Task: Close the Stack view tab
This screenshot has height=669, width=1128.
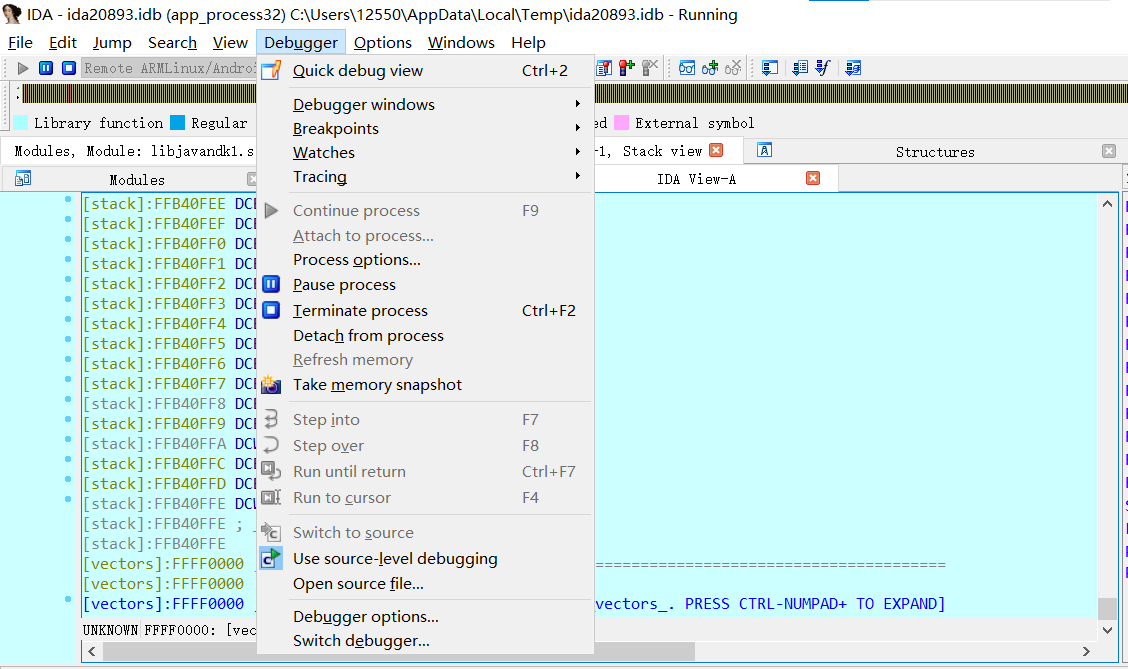Action: coord(716,150)
